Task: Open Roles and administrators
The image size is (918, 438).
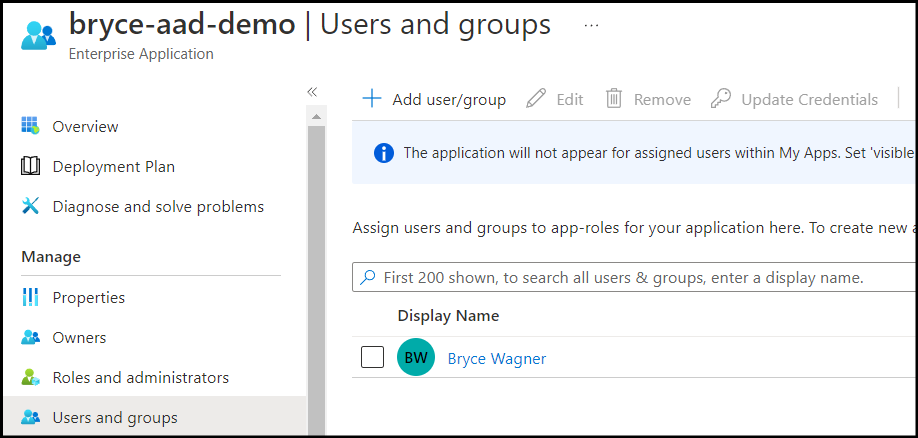Action: pos(141,378)
